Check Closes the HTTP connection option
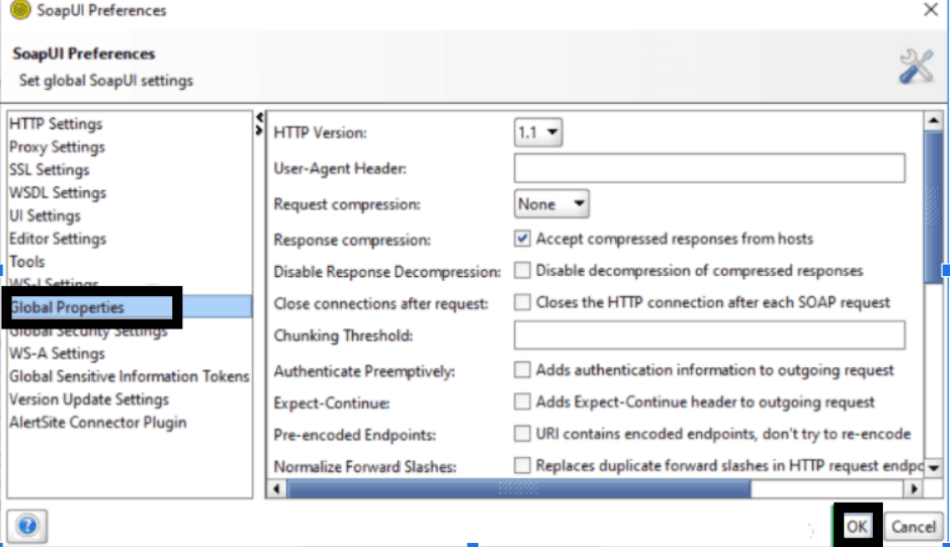950x547 pixels. [522, 302]
